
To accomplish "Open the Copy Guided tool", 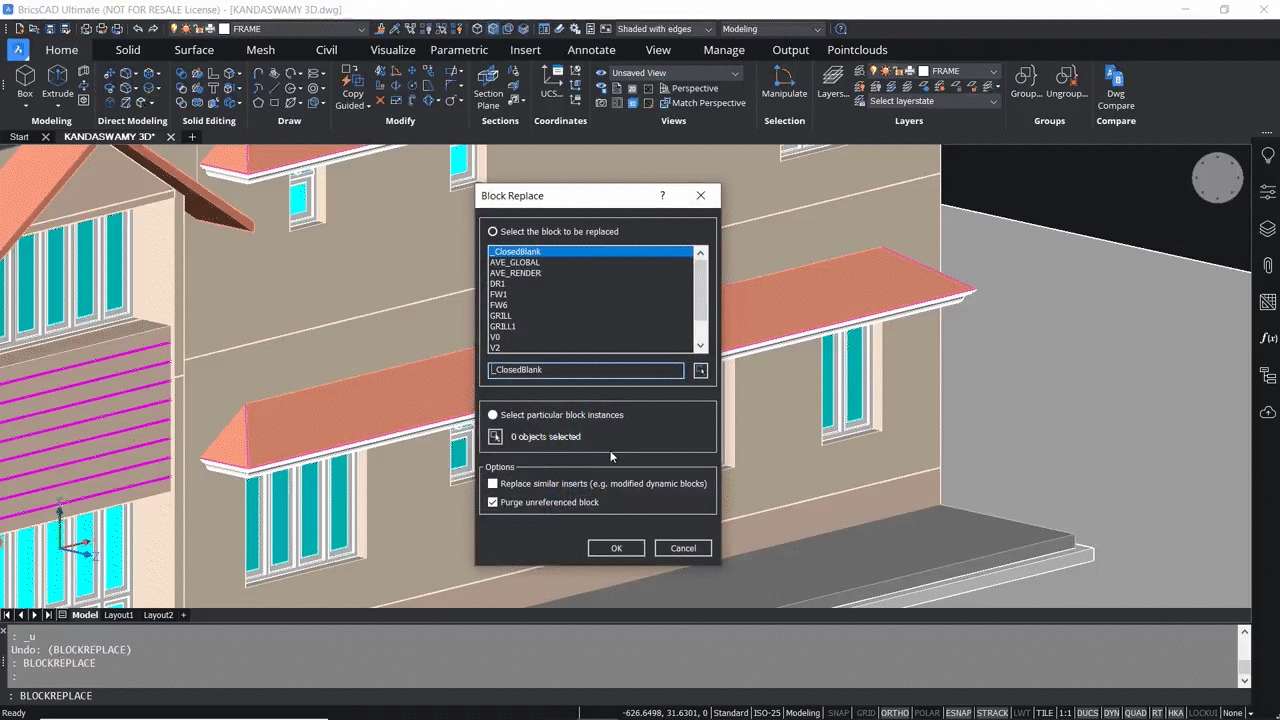I will pyautogui.click(x=352, y=88).
